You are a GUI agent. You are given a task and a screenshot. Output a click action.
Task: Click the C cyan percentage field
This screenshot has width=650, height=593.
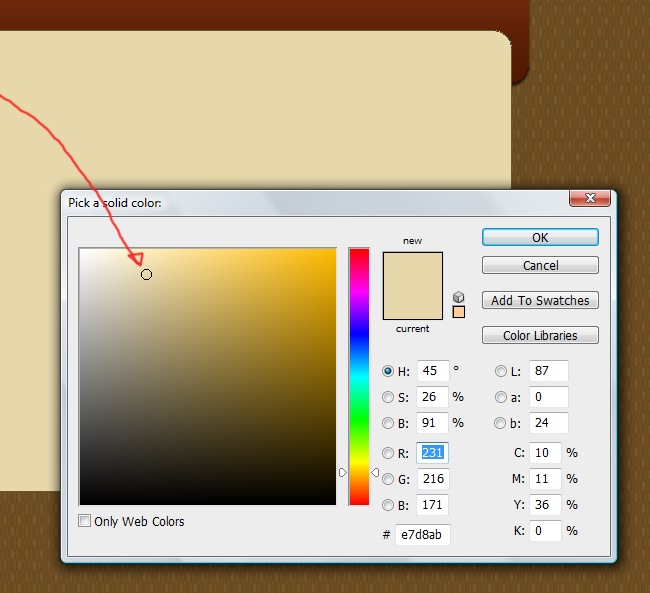click(x=546, y=453)
